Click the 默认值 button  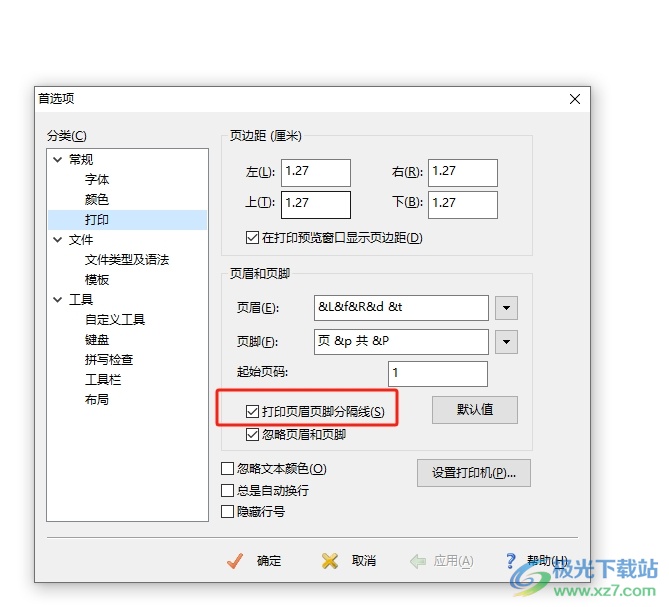pos(475,410)
